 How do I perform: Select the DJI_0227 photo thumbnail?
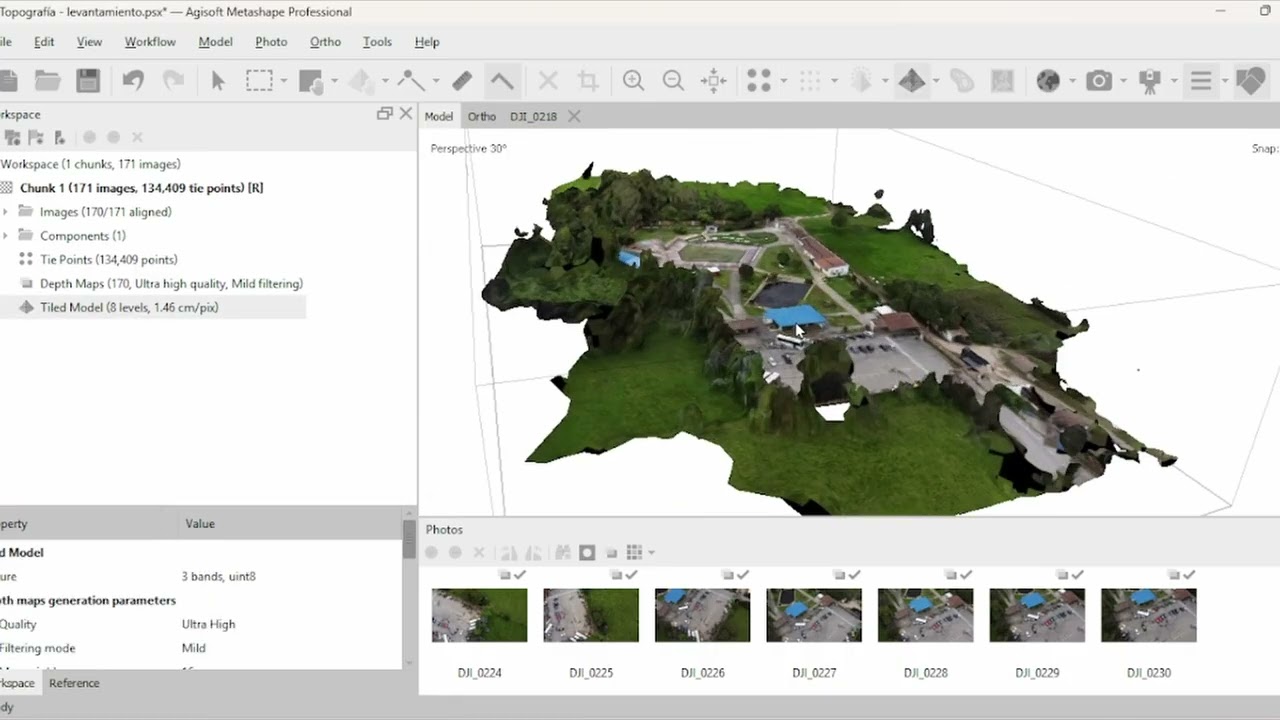coord(814,615)
